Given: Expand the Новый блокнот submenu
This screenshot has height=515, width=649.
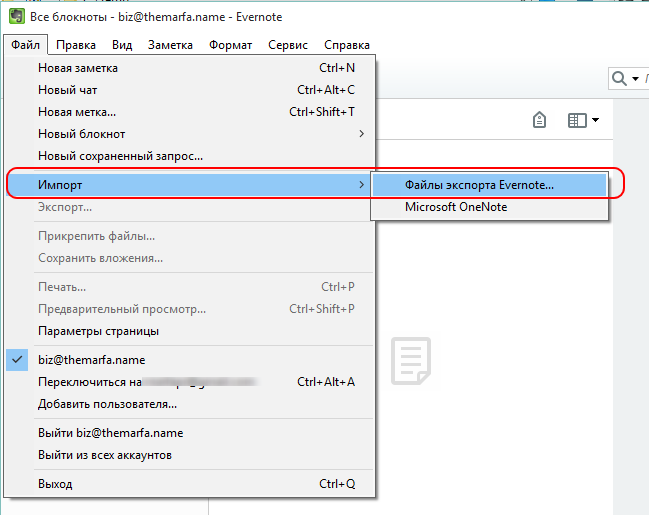Looking at the screenshot, I should [x=190, y=134].
